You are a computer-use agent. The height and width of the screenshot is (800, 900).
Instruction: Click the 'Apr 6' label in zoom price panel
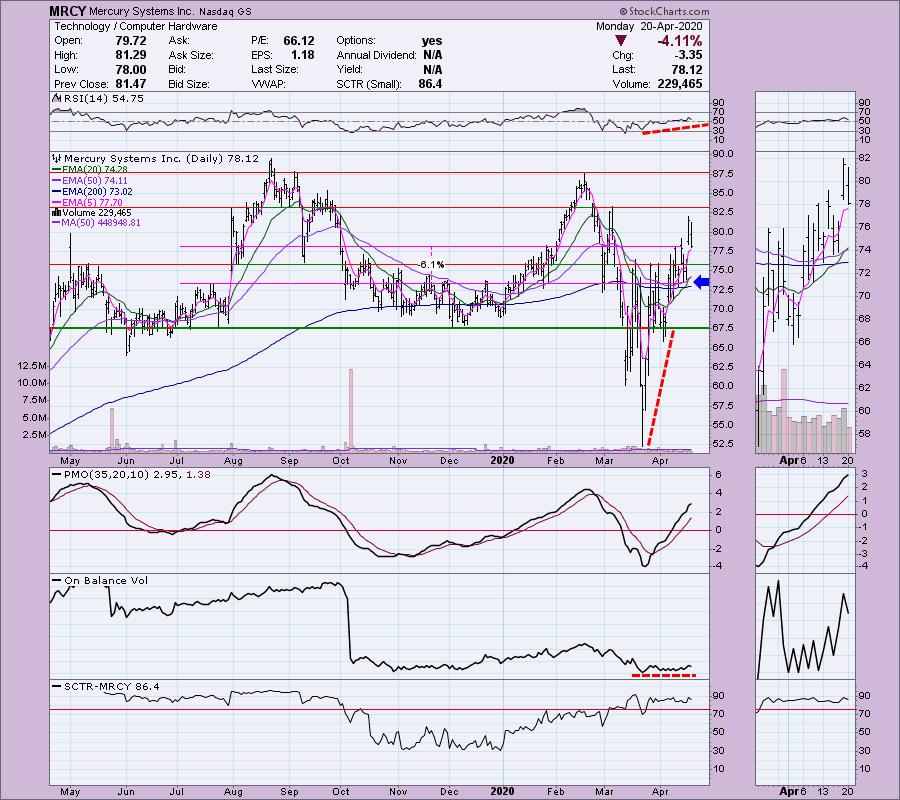click(793, 460)
